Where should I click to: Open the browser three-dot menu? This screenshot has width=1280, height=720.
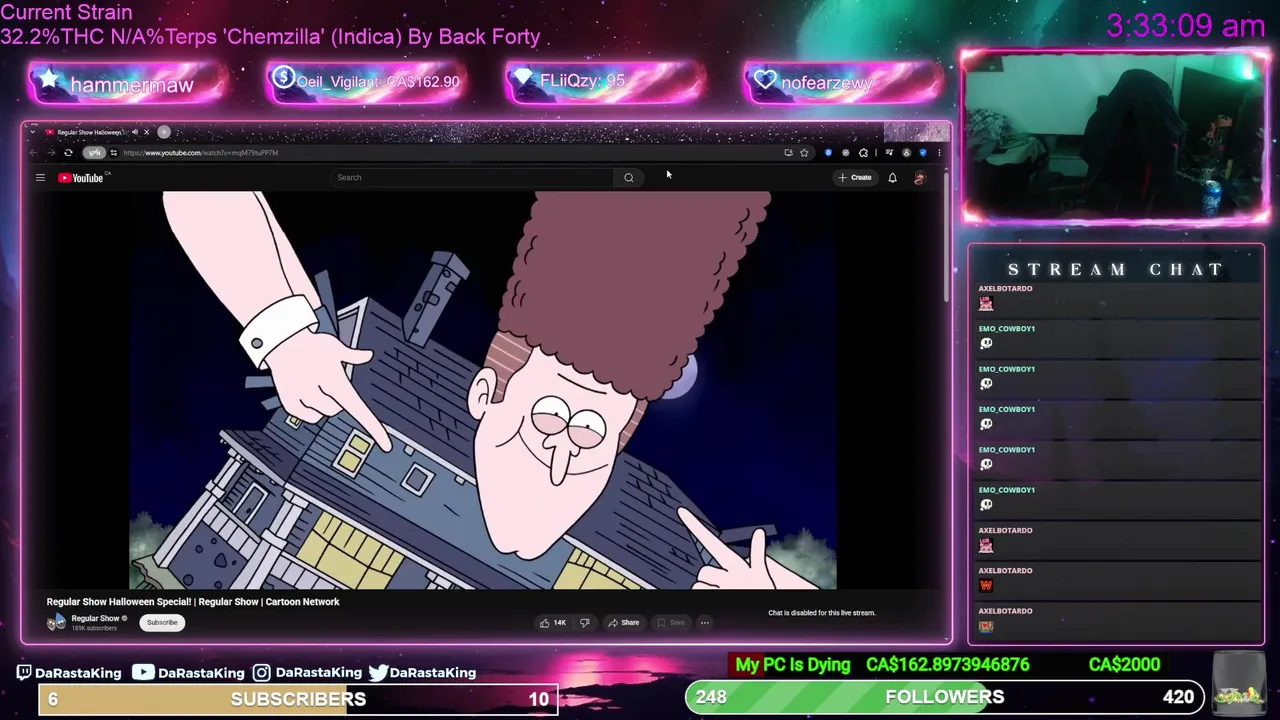(x=939, y=153)
